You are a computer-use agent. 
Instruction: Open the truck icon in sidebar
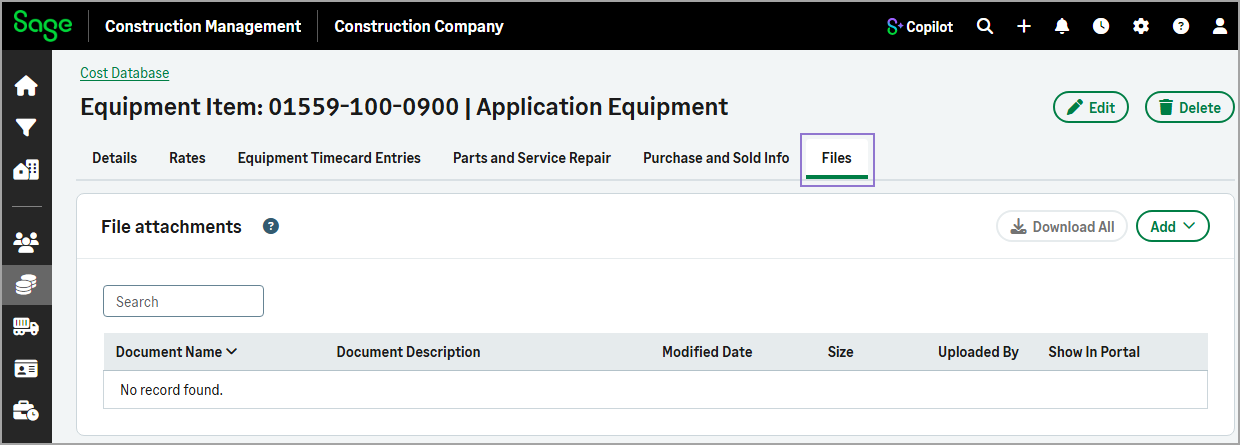pyautogui.click(x=26, y=327)
